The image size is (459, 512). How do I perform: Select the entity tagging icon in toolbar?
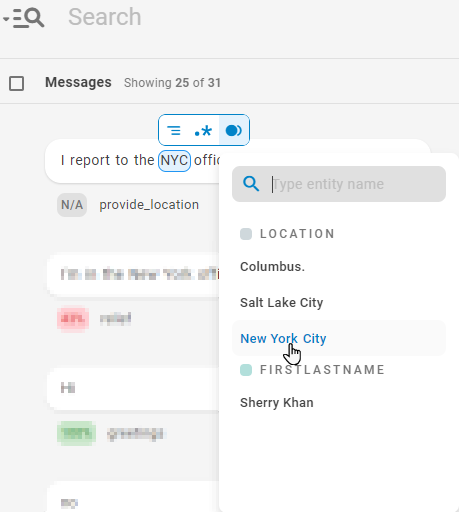click(234, 130)
